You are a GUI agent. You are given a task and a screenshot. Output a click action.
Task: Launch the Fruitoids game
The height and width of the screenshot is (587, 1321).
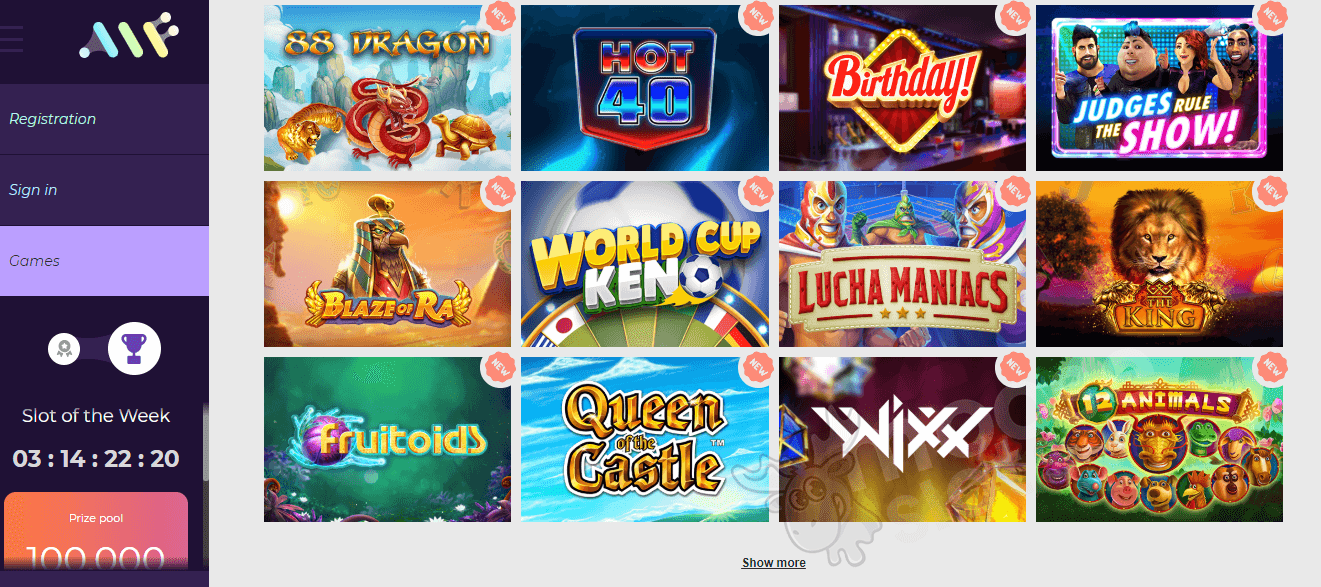click(387, 439)
